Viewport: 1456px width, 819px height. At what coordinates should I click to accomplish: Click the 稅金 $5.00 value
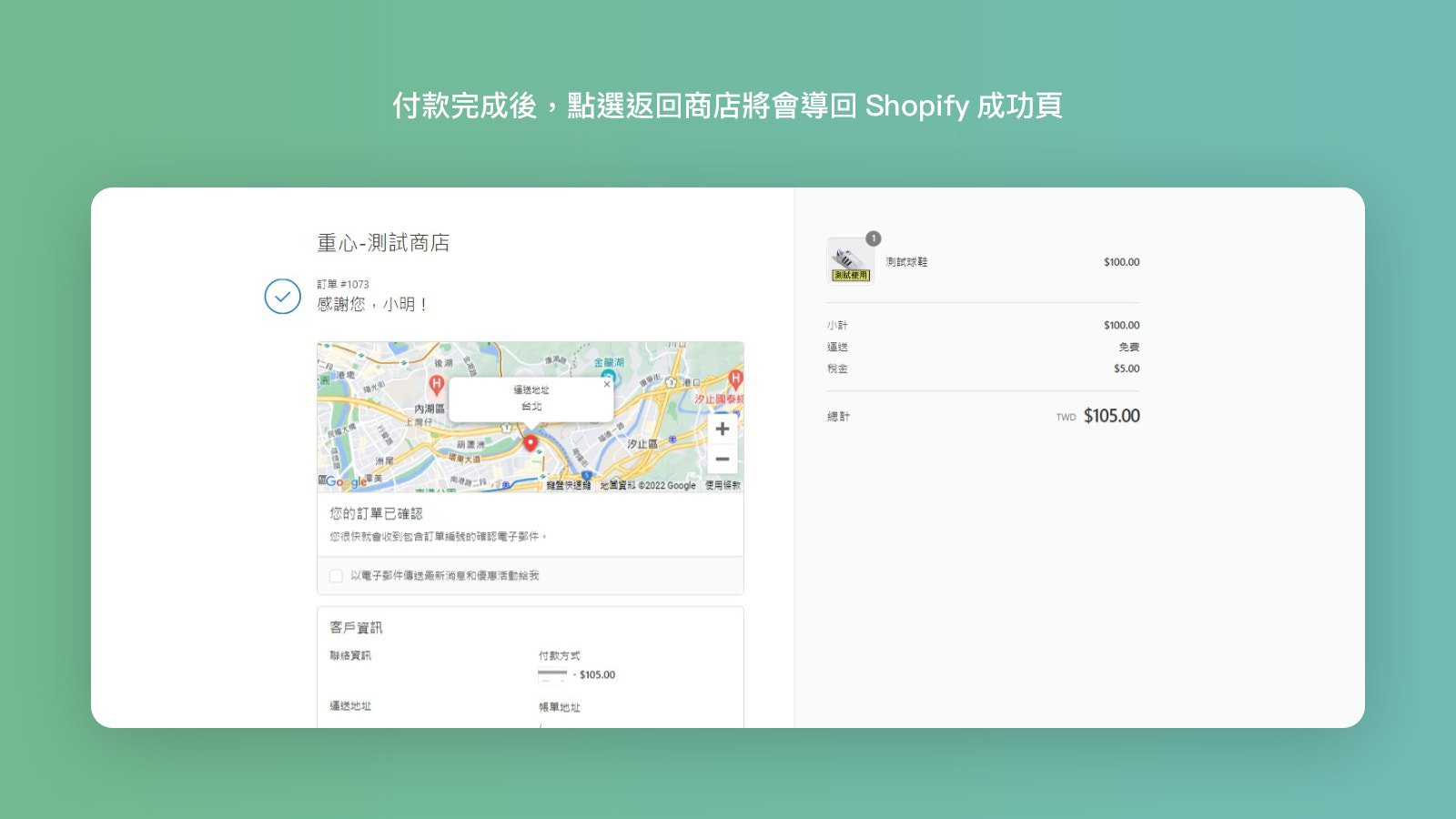coord(1127,369)
